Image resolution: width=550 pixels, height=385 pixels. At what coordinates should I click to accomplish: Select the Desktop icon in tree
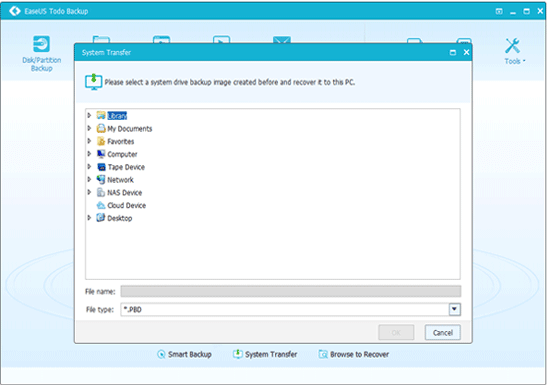click(x=101, y=218)
